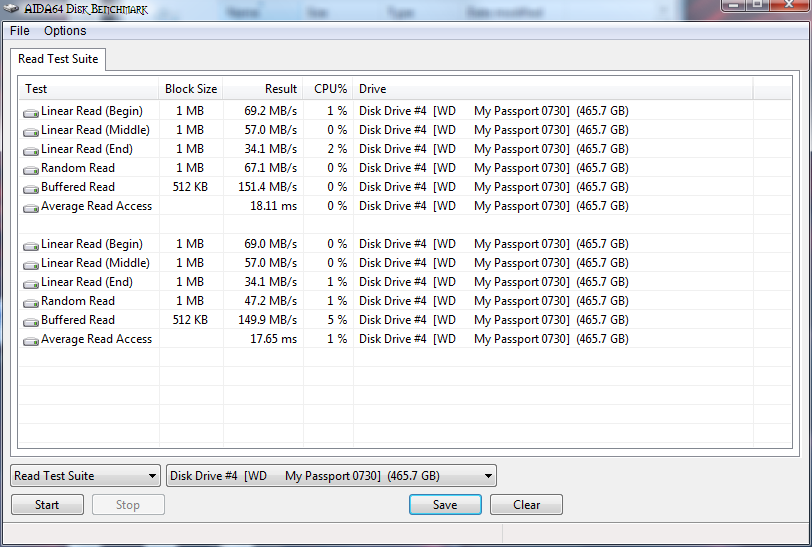
Task: Select the 18.11 ms result value
Action: click(273, 206)
